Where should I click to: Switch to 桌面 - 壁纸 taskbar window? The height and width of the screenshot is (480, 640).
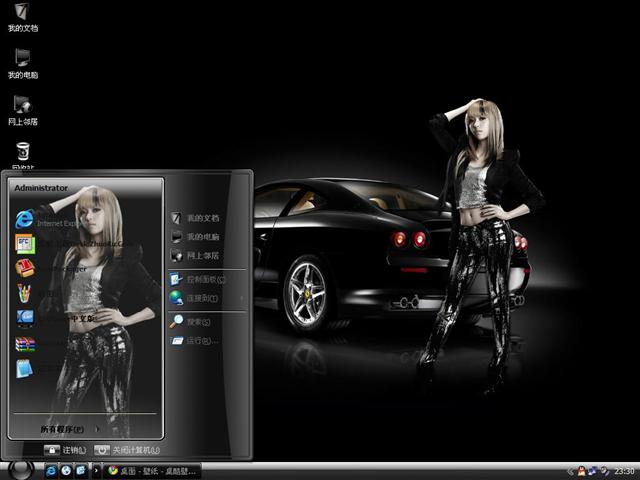[152, 470]
